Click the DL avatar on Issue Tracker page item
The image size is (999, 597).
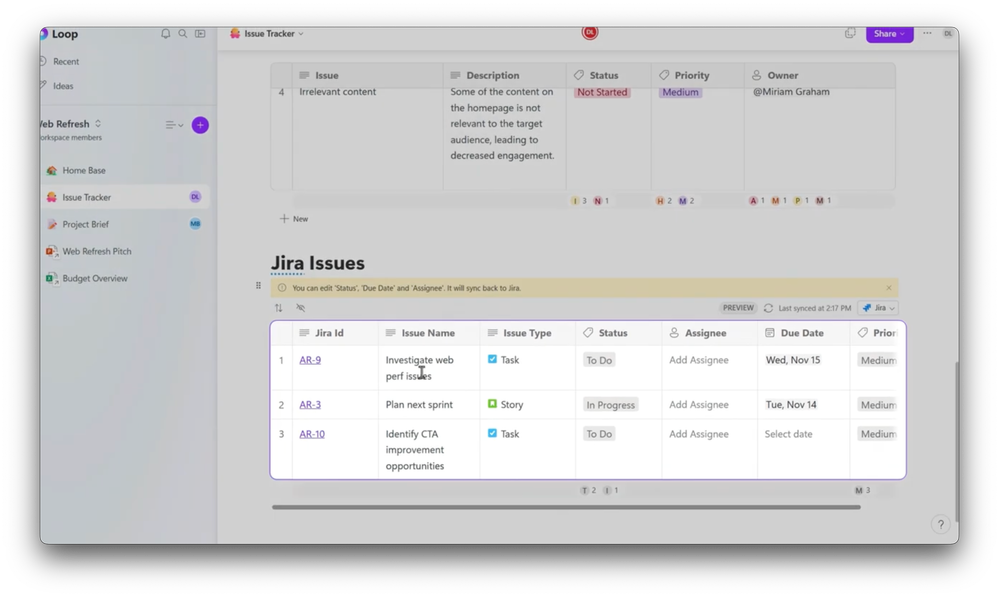tap(196, 197)
